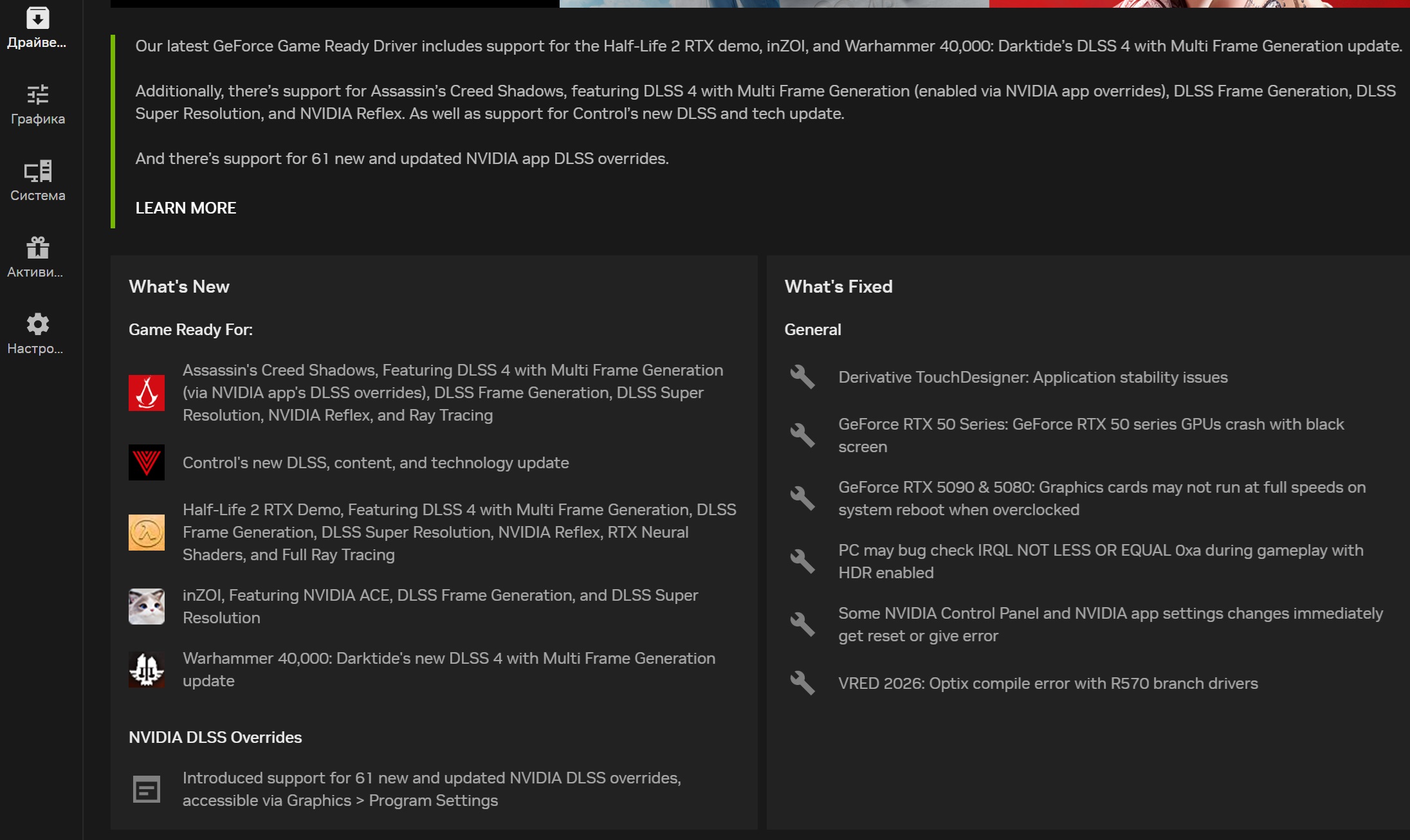Switch to the Графика sidebar tab
Screen dimensions: 1410x840
(x=38, y=105)
